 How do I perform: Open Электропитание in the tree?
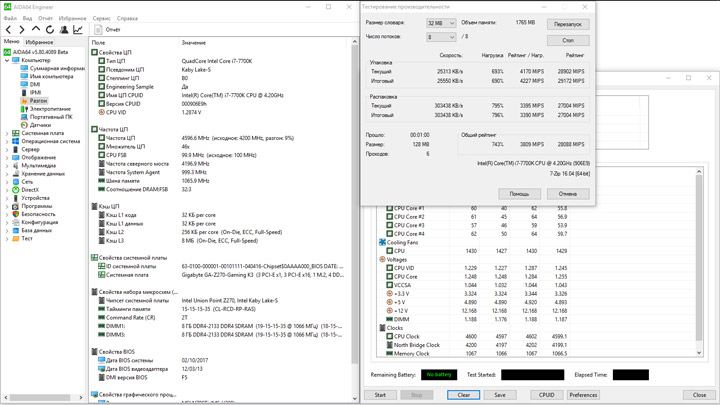pos(50,109)
